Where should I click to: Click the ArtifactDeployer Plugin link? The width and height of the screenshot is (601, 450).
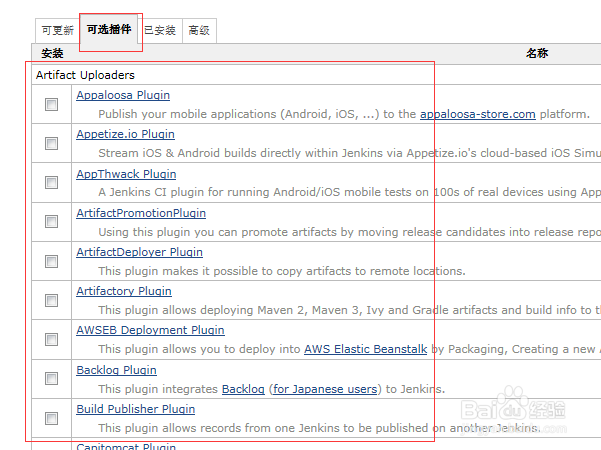pos(140,252)
